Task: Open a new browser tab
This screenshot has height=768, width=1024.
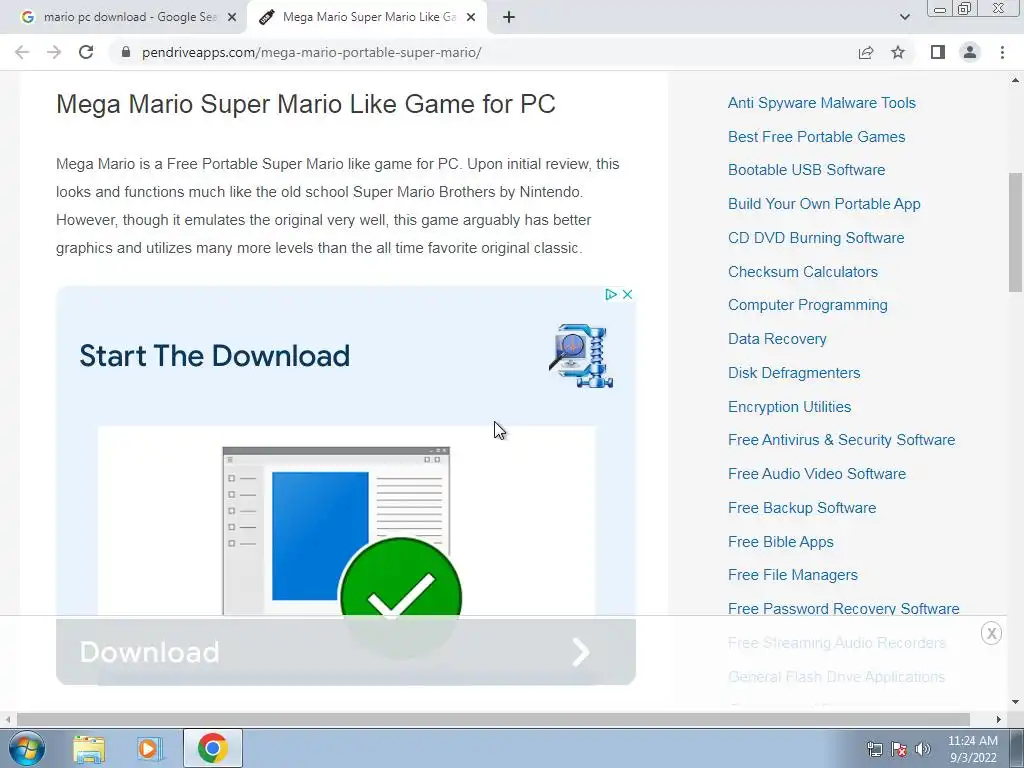Action: pos(509,17)
